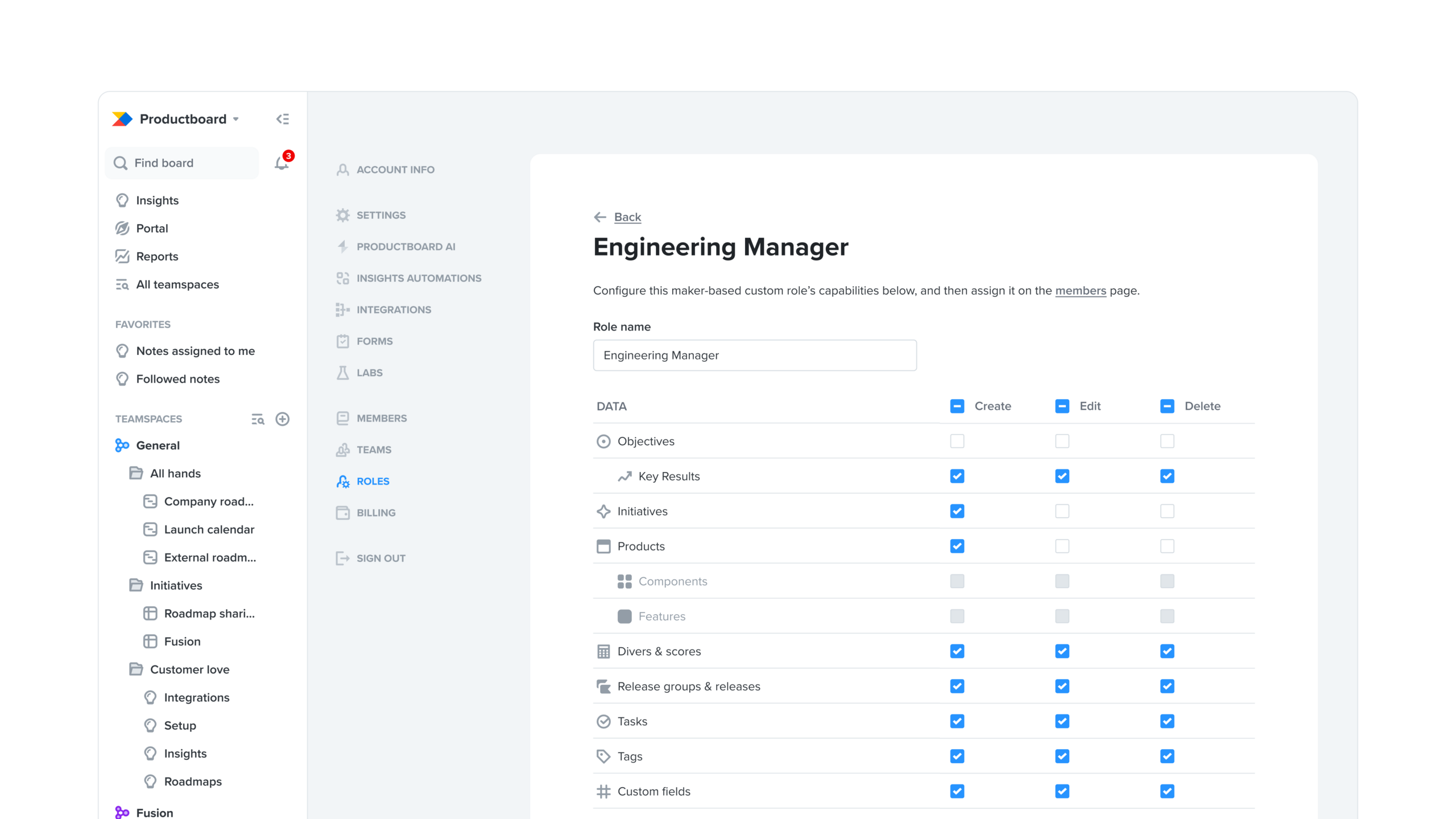This screenshot has height=819, width=1456.
Task: Expand the General teamspace tree item
Action: tap(158, 445)
